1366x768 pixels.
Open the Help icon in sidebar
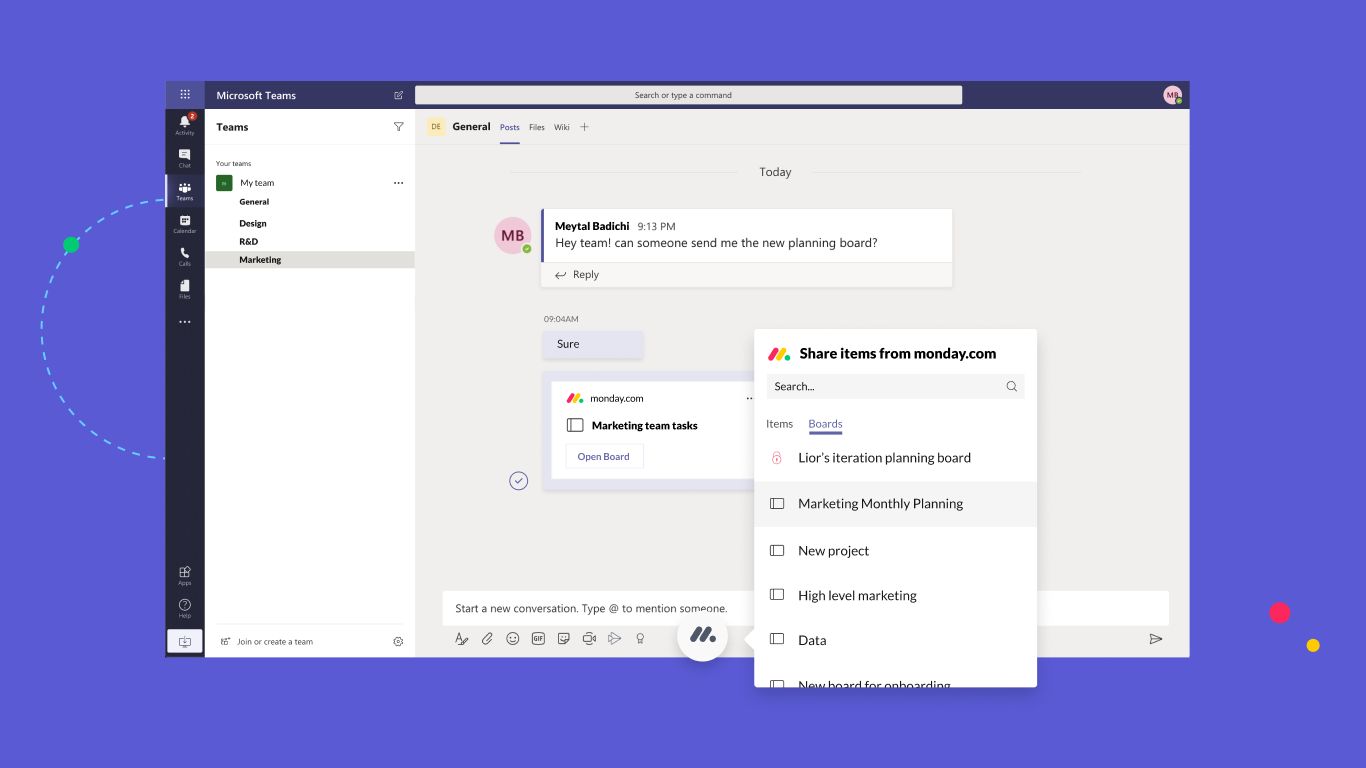tap(185, 608)
